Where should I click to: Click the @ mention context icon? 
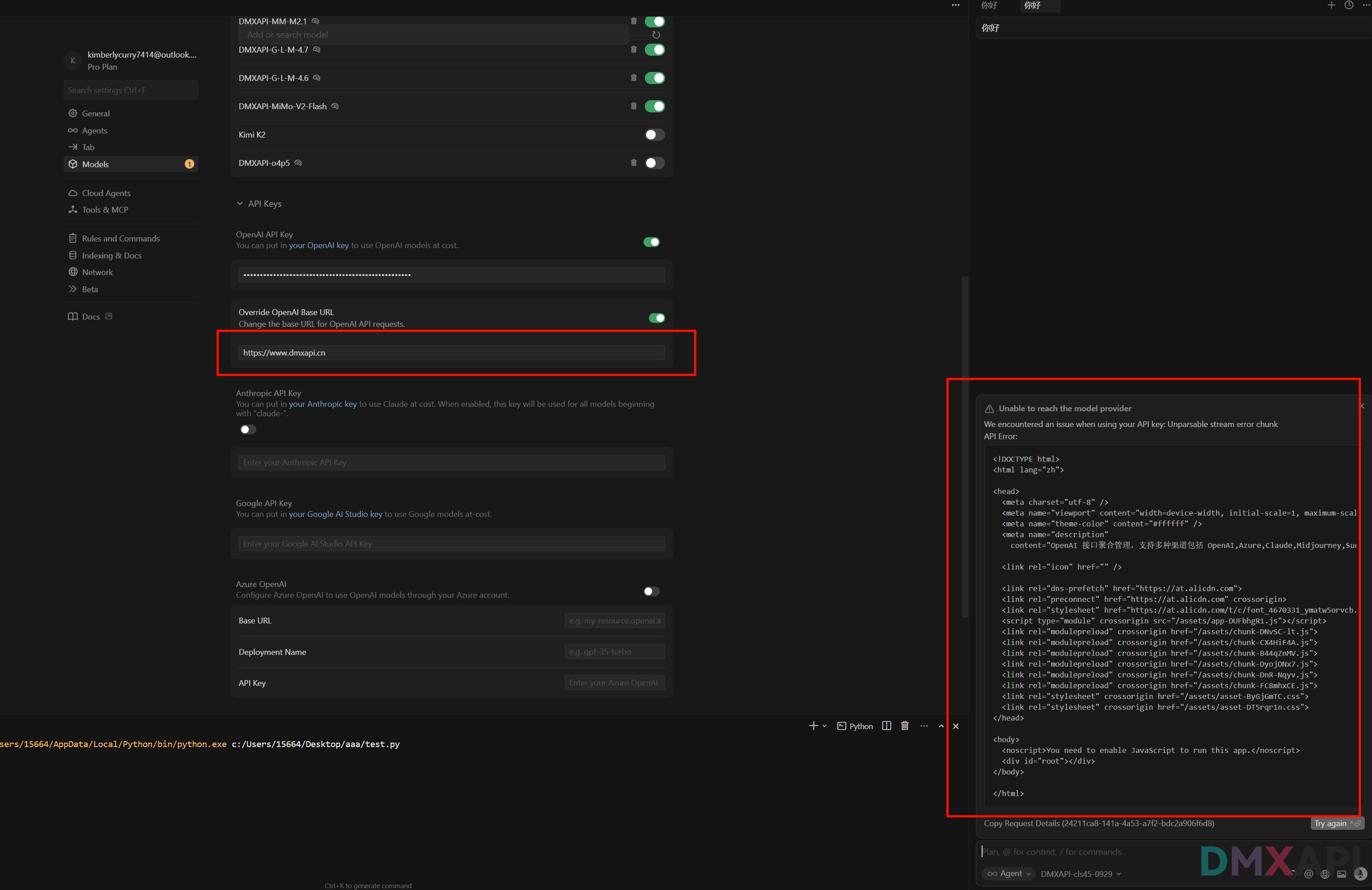(x=1309, y=874)
